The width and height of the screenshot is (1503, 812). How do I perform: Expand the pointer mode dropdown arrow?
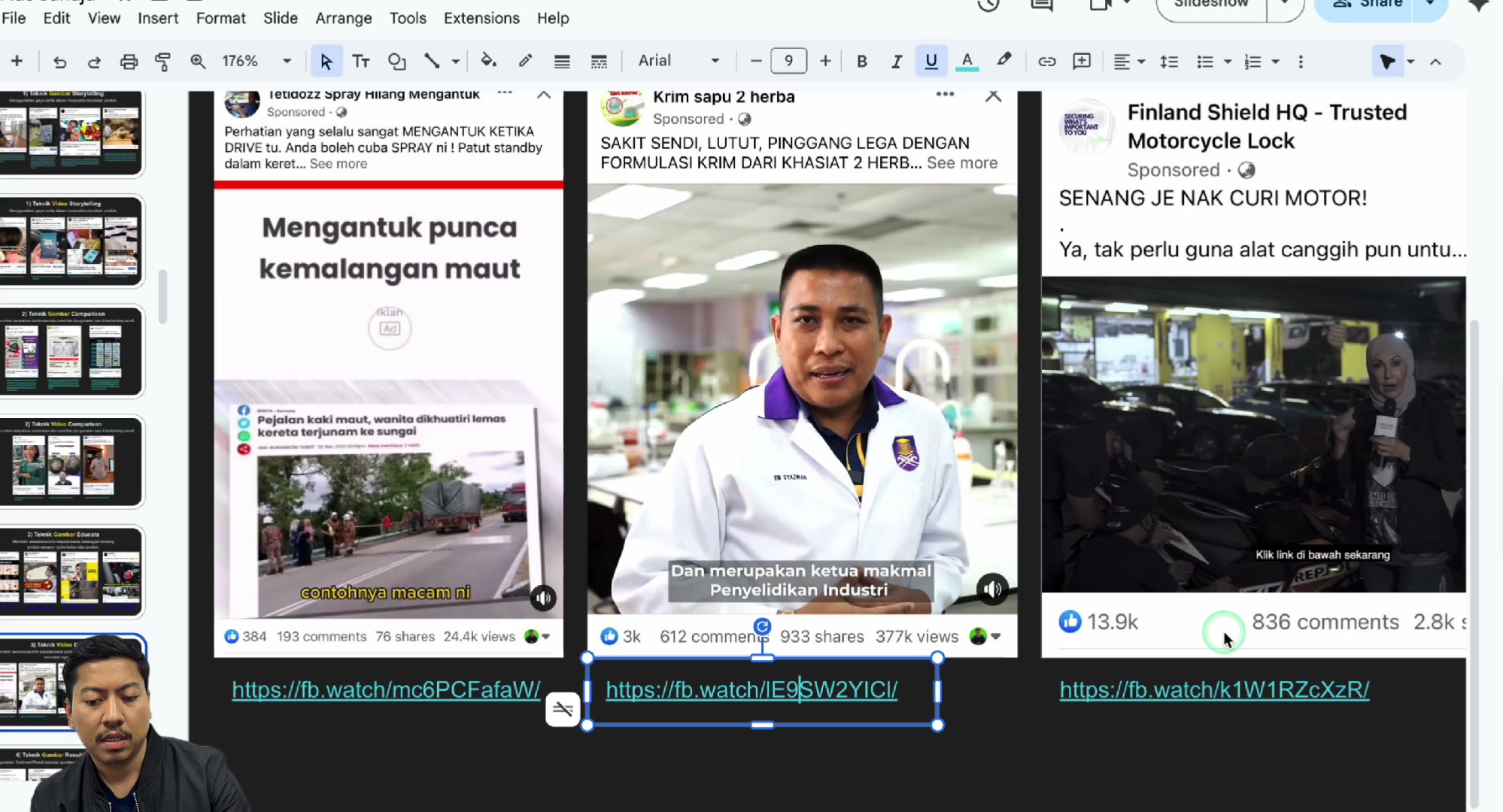[1410, 62]
